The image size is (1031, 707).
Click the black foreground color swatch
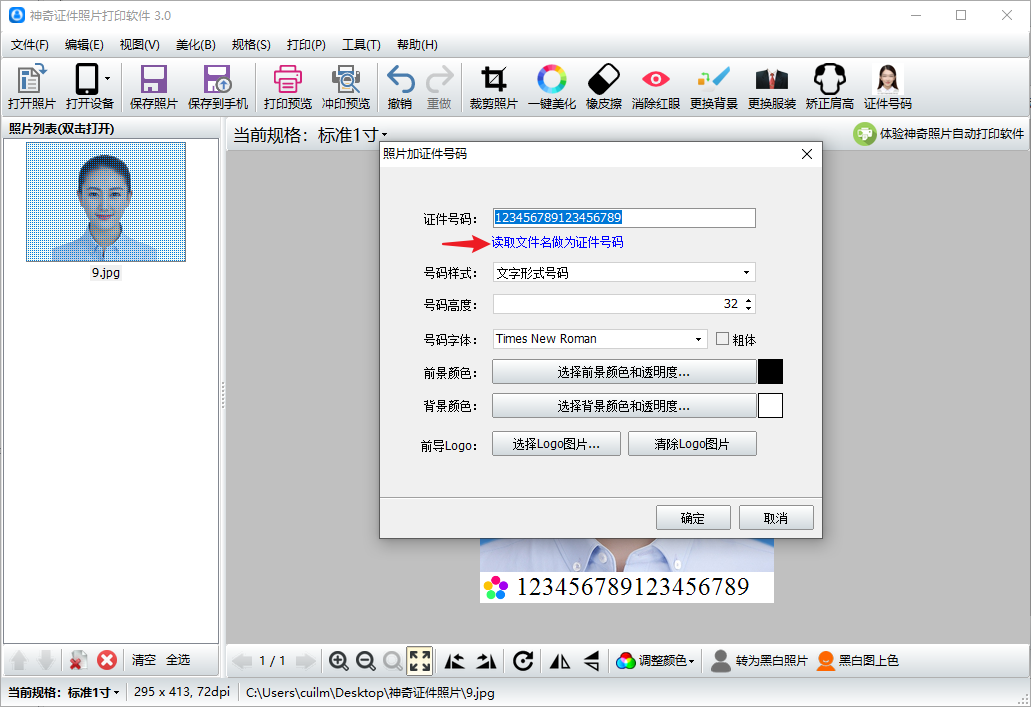(770, 373)
